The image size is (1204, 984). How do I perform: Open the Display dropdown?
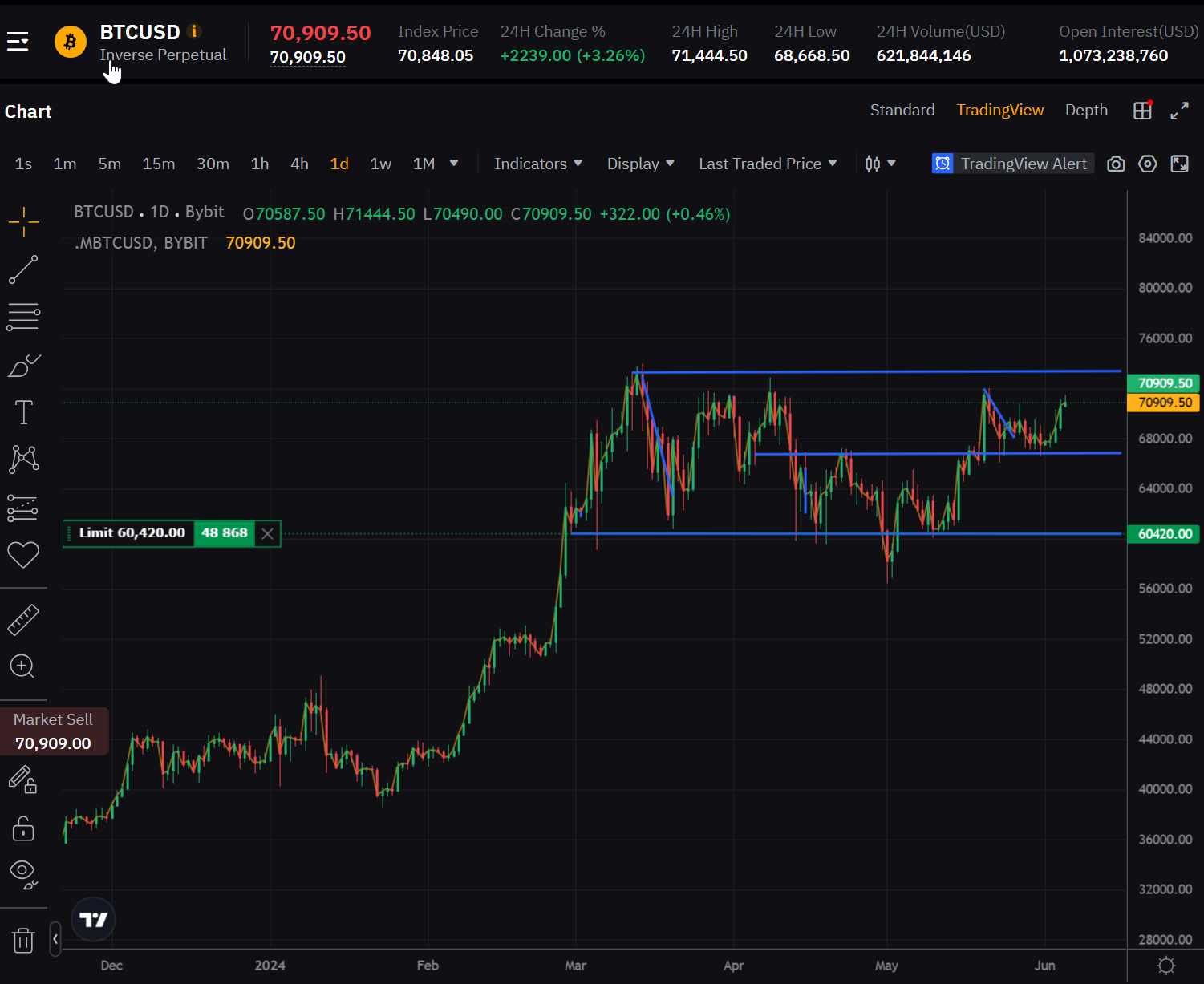pyautogui.click(x=641, y=164)
